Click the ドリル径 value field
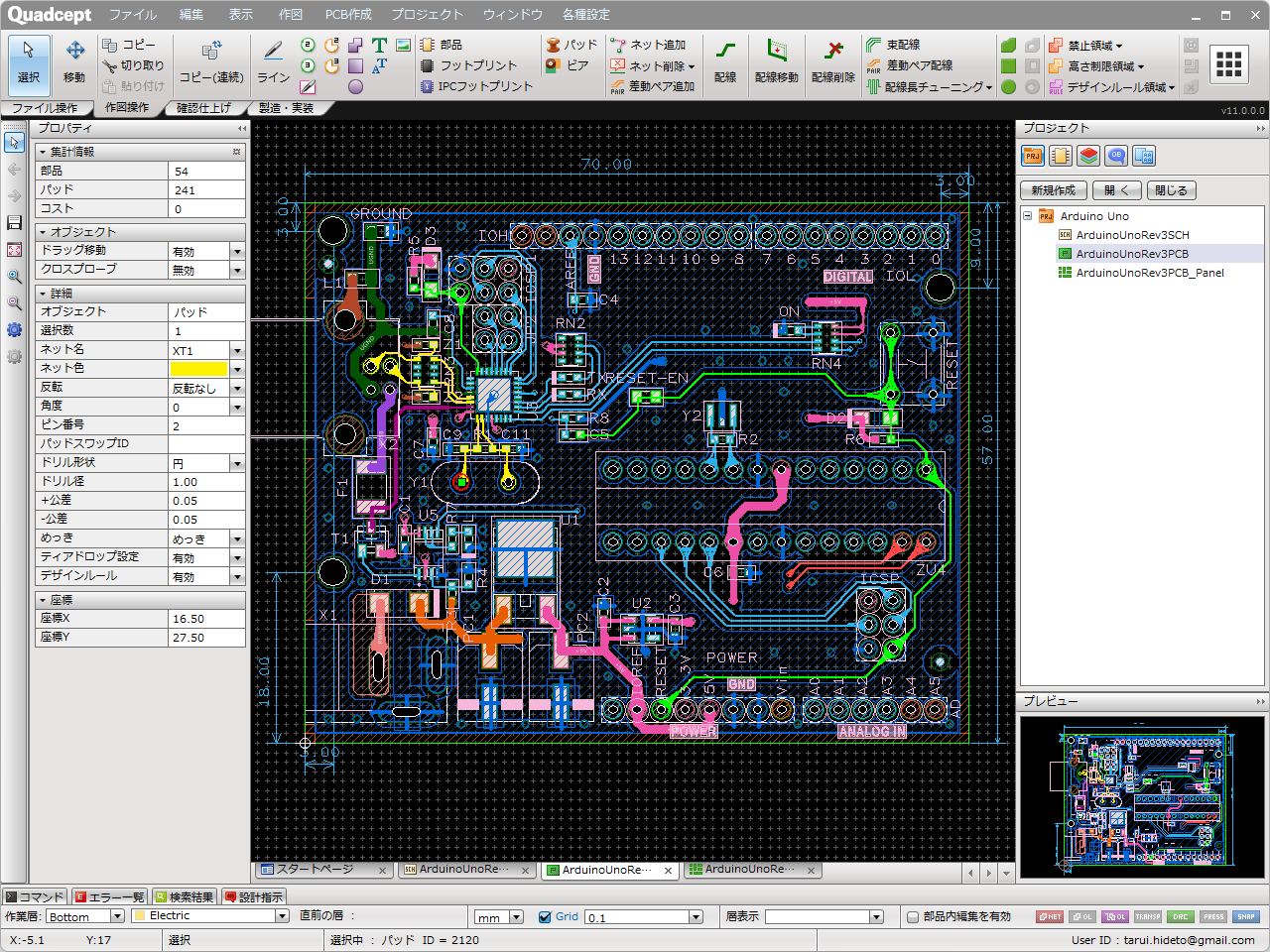Viewport: 1270px width, 952px height. click(206, 482)
